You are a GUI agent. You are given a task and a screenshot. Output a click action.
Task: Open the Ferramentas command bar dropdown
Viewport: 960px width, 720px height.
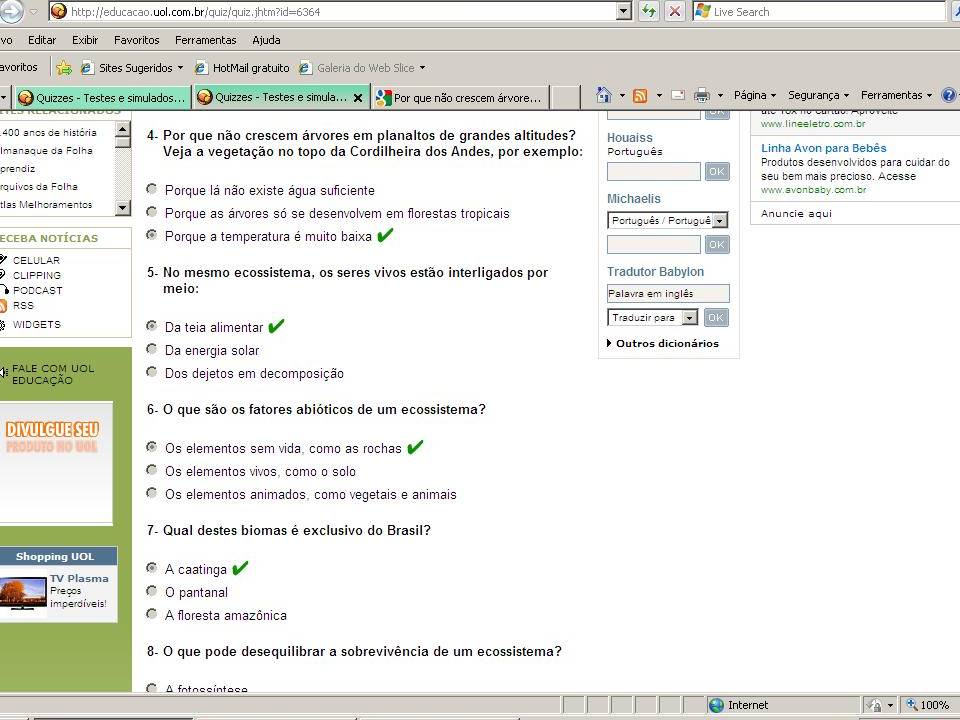[896, 95]
